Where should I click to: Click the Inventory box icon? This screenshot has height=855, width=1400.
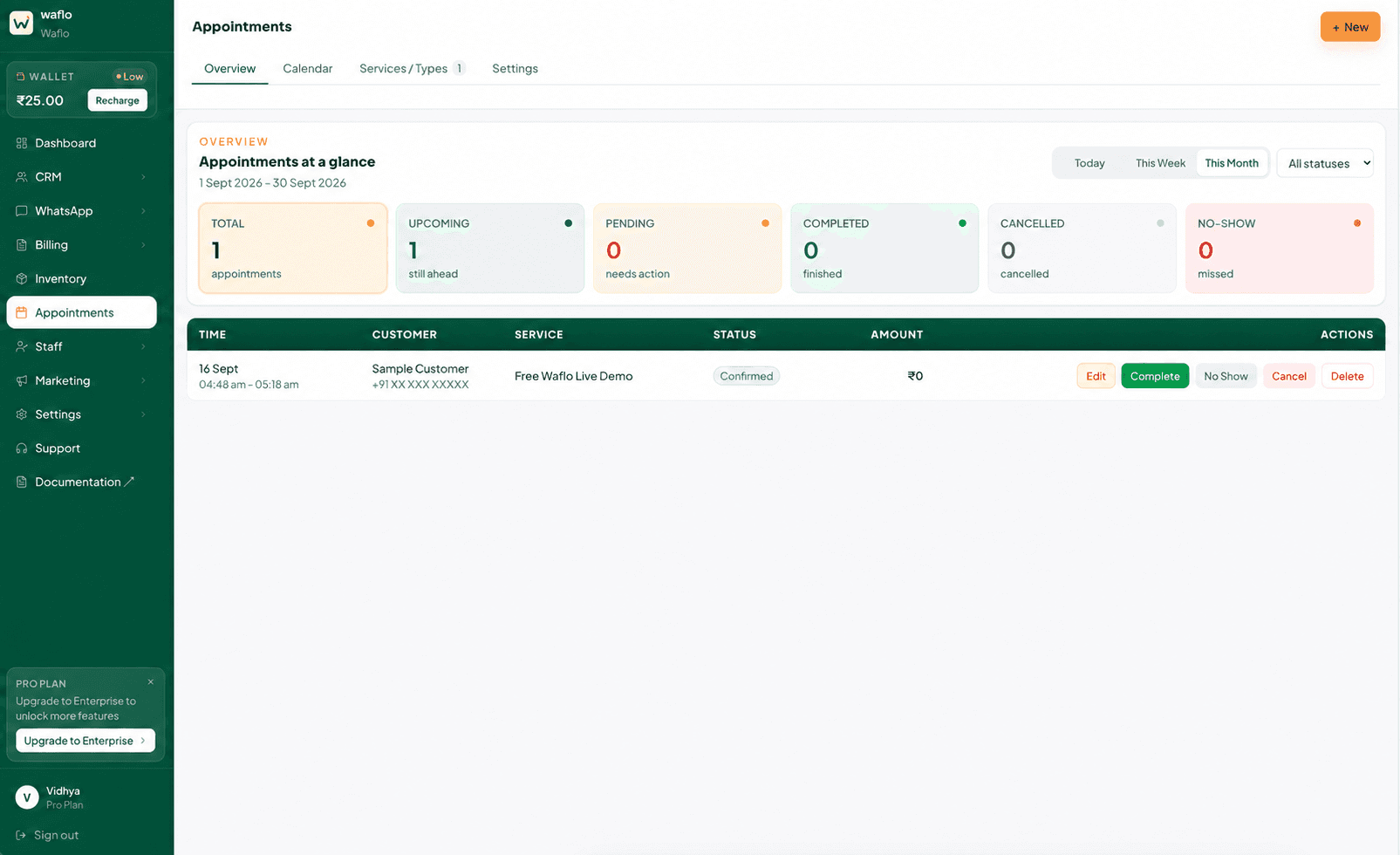click(x=22, y=279)
